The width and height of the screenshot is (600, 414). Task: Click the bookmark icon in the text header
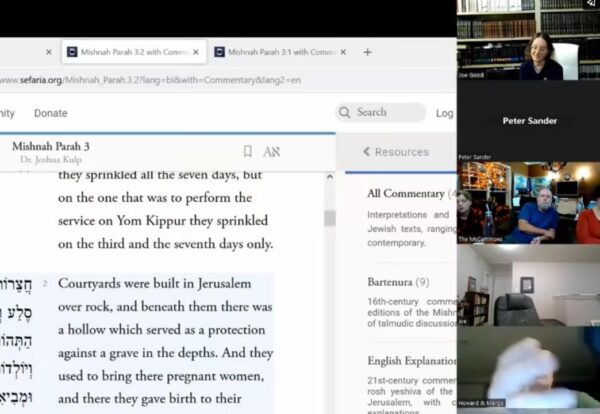248,152
